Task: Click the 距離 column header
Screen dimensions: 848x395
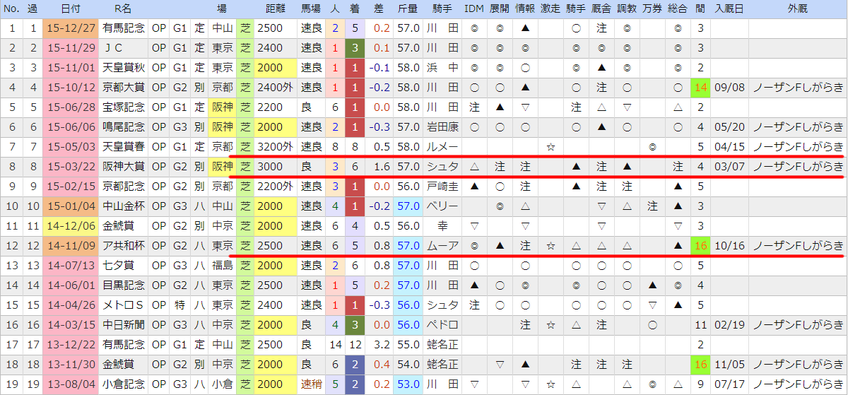Action: (x=276, y=9)
